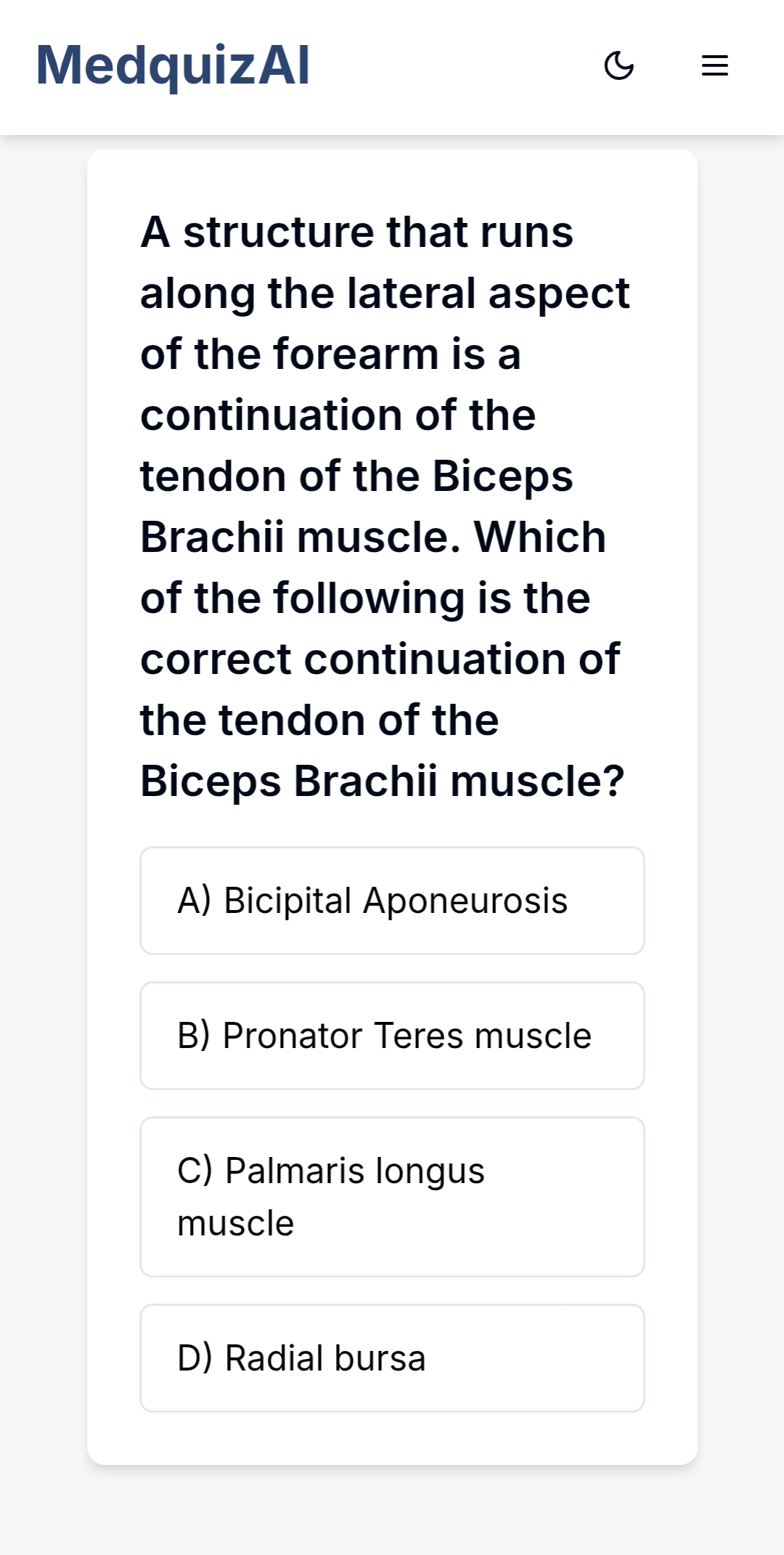Tap the Pronator Teres answer box

point(392,1036)
